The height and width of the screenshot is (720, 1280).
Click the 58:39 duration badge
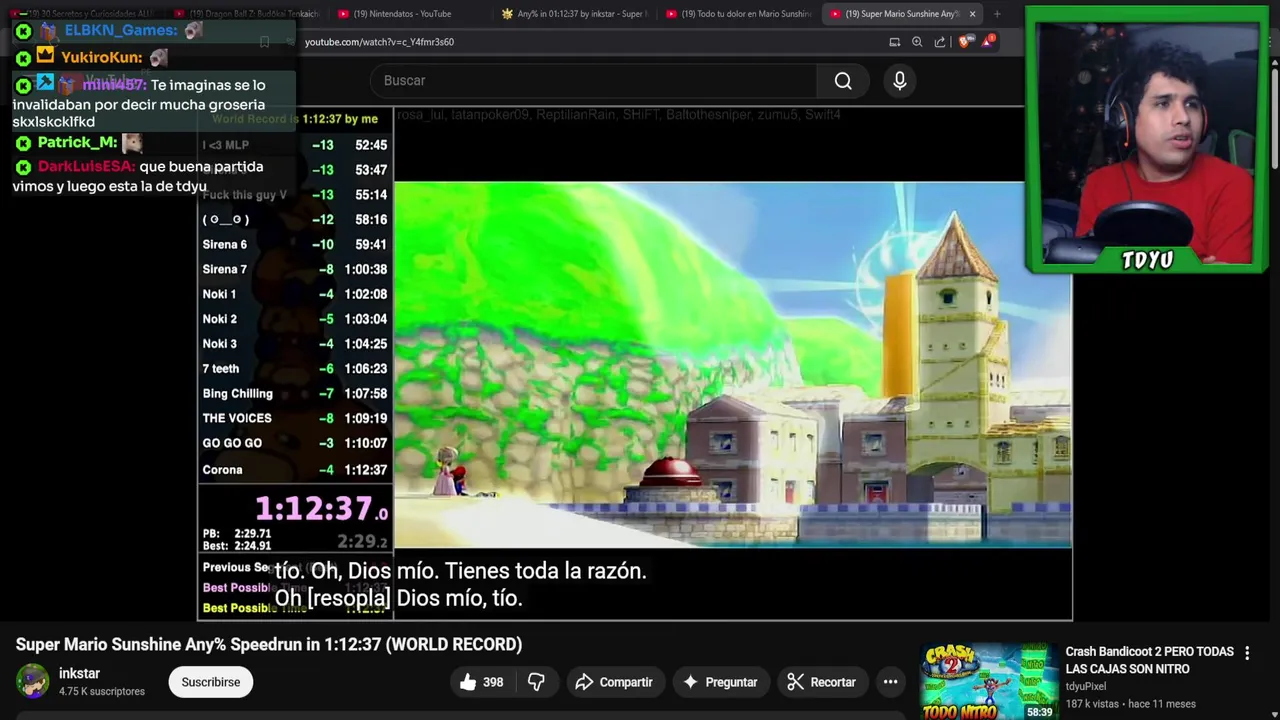[1039, 712]
